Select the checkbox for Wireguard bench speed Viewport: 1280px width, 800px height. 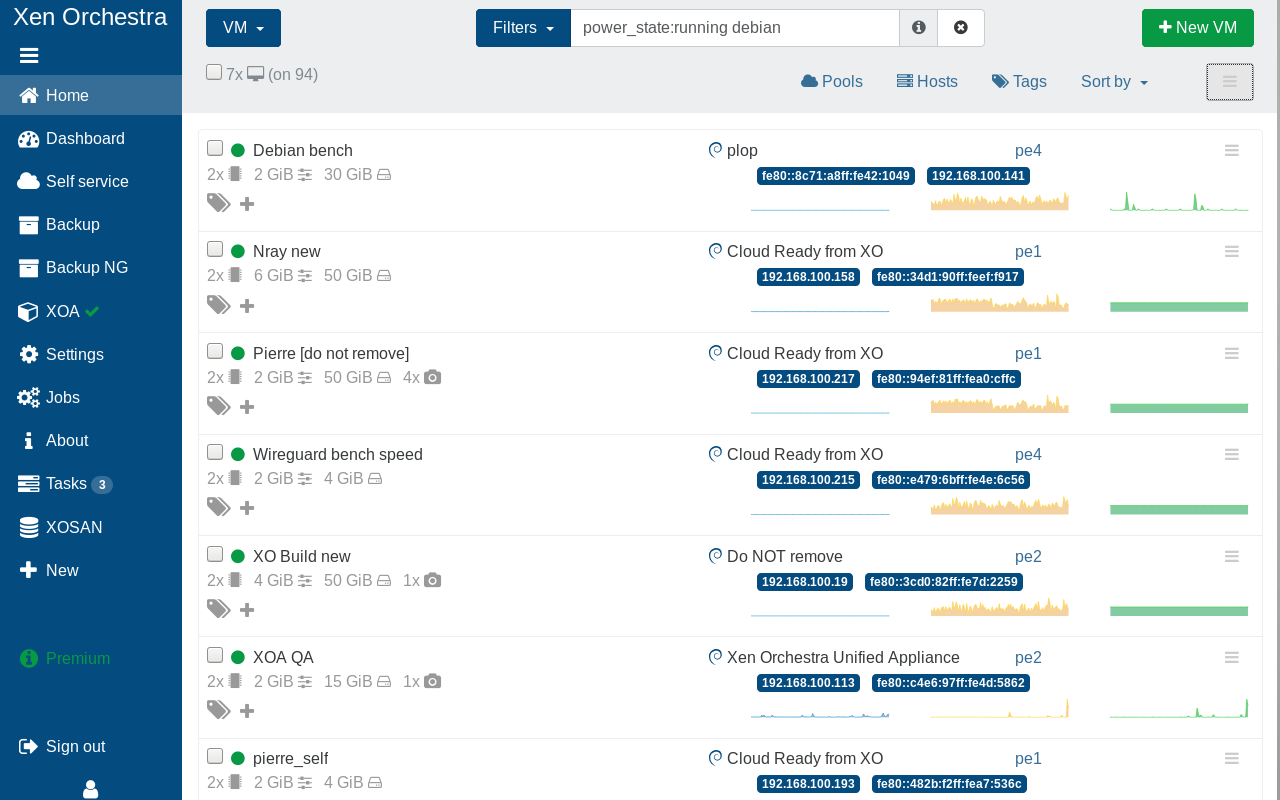[214, 451]
